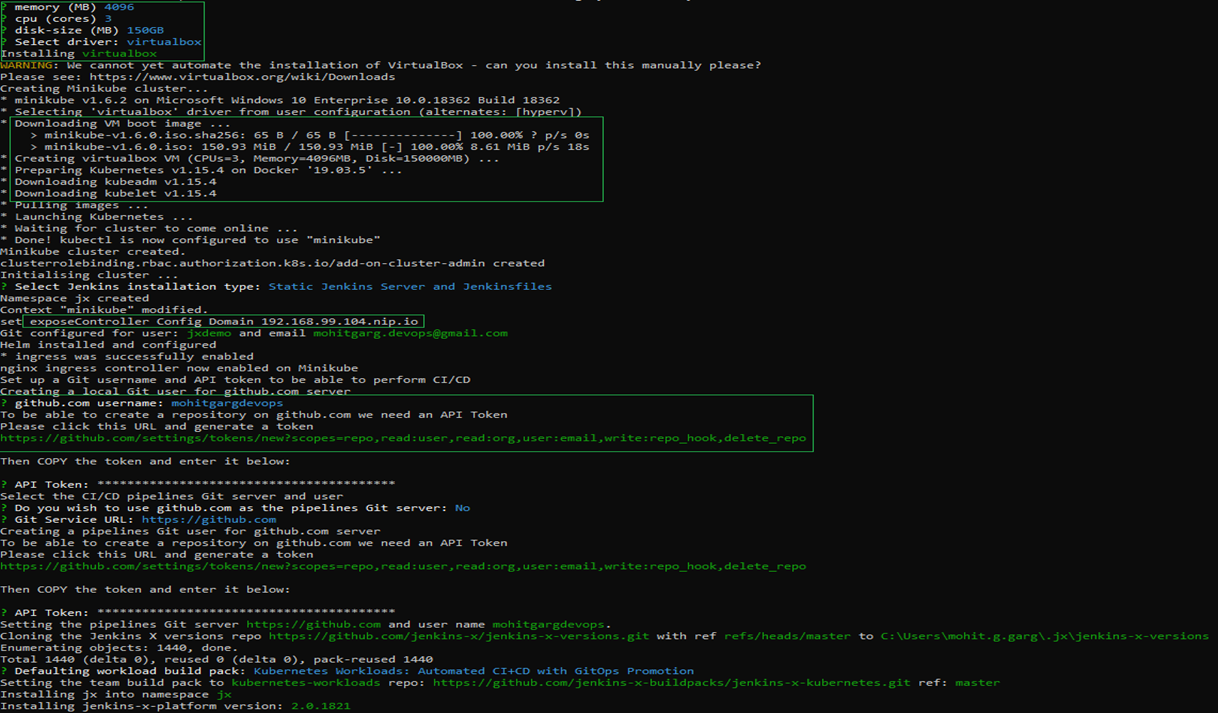Click the minikube-v1.6.0.iso.sha256 download line

[309, 135]
